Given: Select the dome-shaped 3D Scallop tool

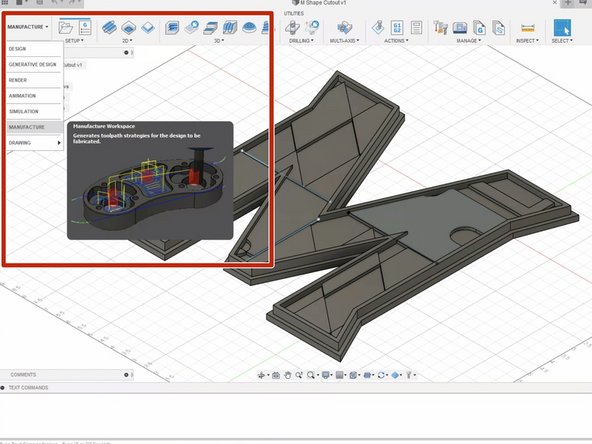Looking at the screenshot, I should tap(249, 28).
